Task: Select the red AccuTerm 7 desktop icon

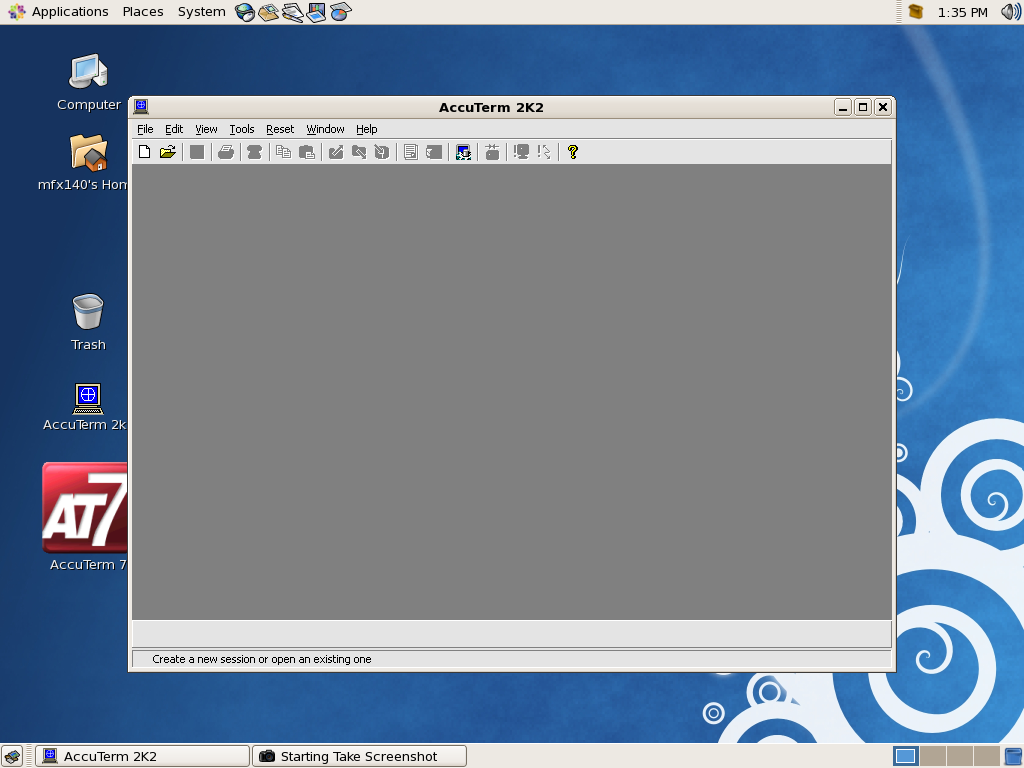Action: (86, 517)
